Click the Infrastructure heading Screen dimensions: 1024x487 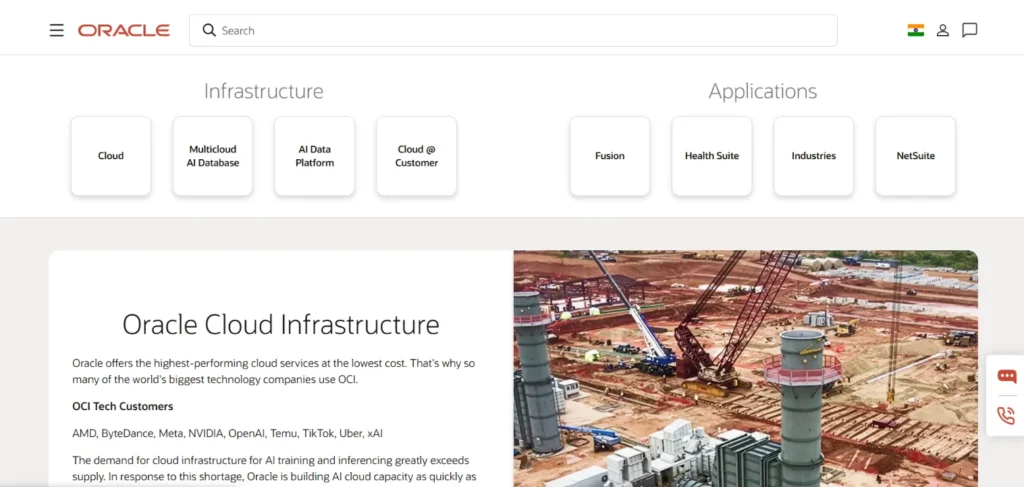pos(264,91)
